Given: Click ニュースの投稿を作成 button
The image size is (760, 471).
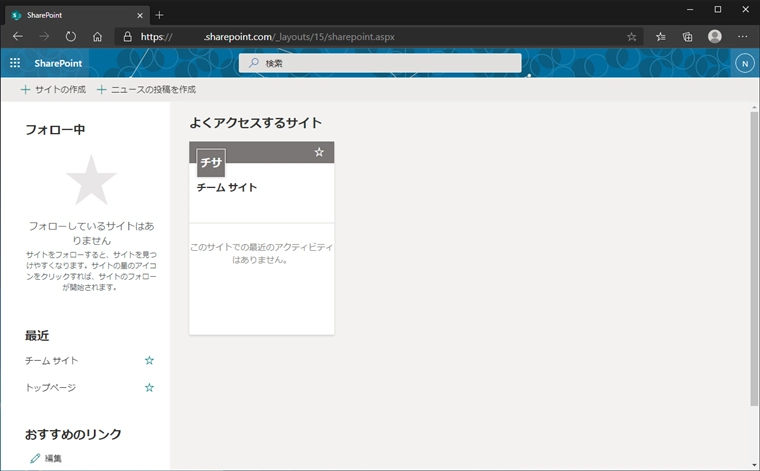Looking at the screenshot, I should click(146, 90).
